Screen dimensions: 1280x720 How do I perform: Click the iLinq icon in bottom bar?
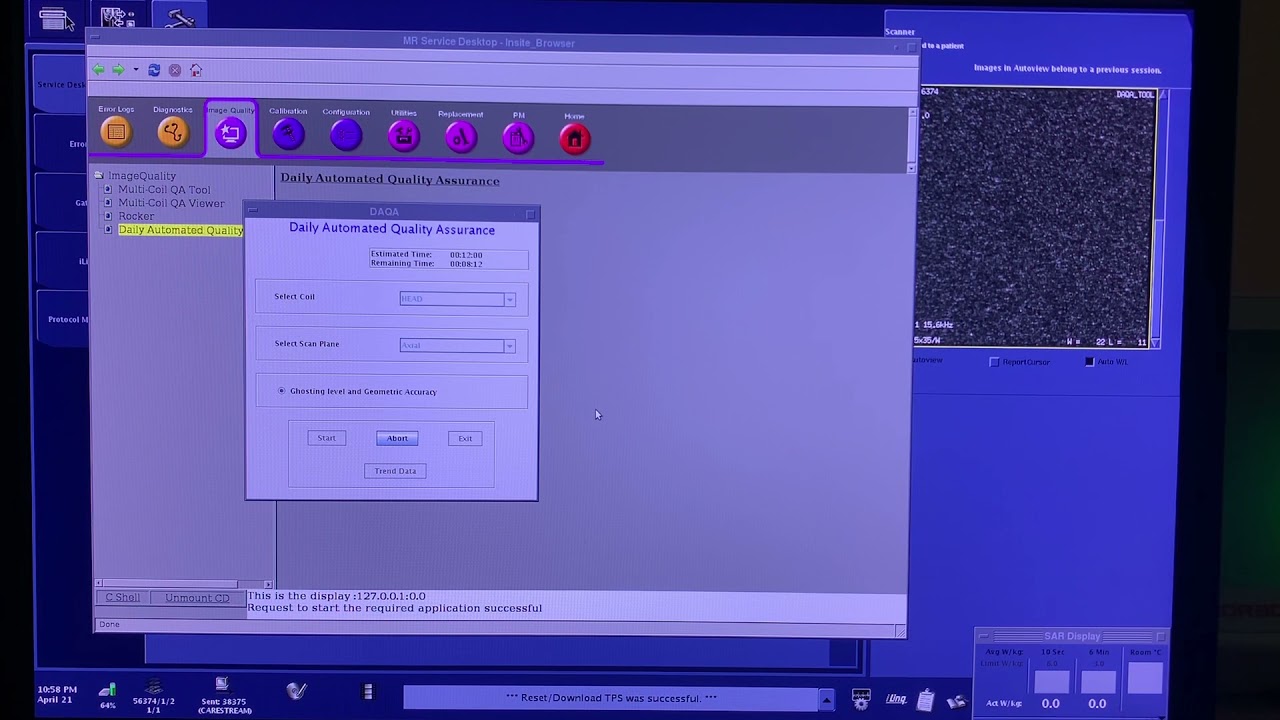895,699
